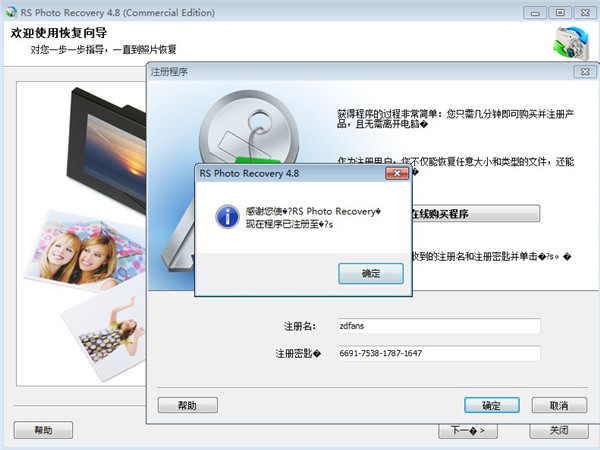Click the 在线购买程序 button
This screenshot has height=450, width=600.
(x=475, y=214)
